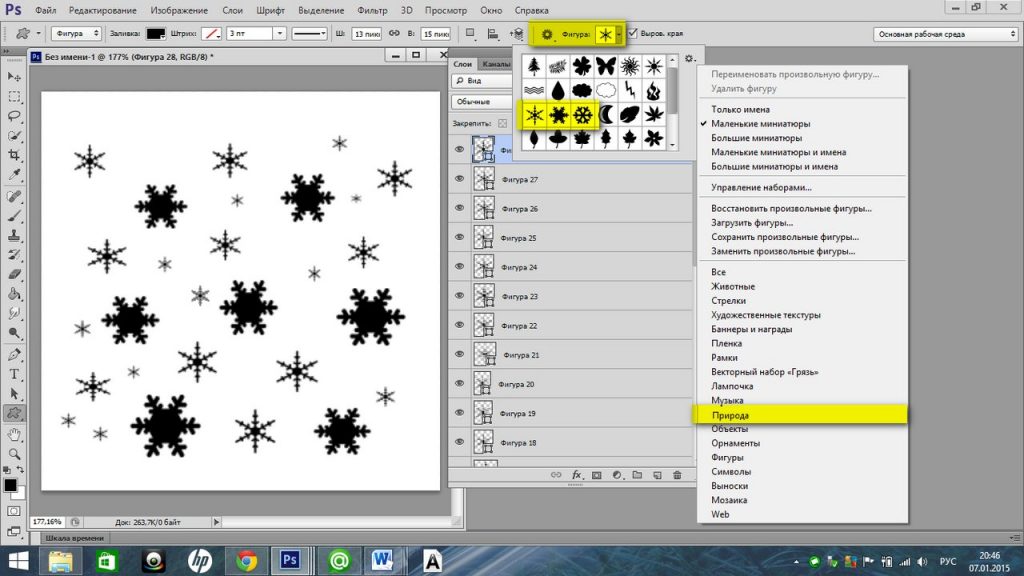Click the status bar info arrow
Viewport: 1024px width, 576px height.
pos(216,522)
